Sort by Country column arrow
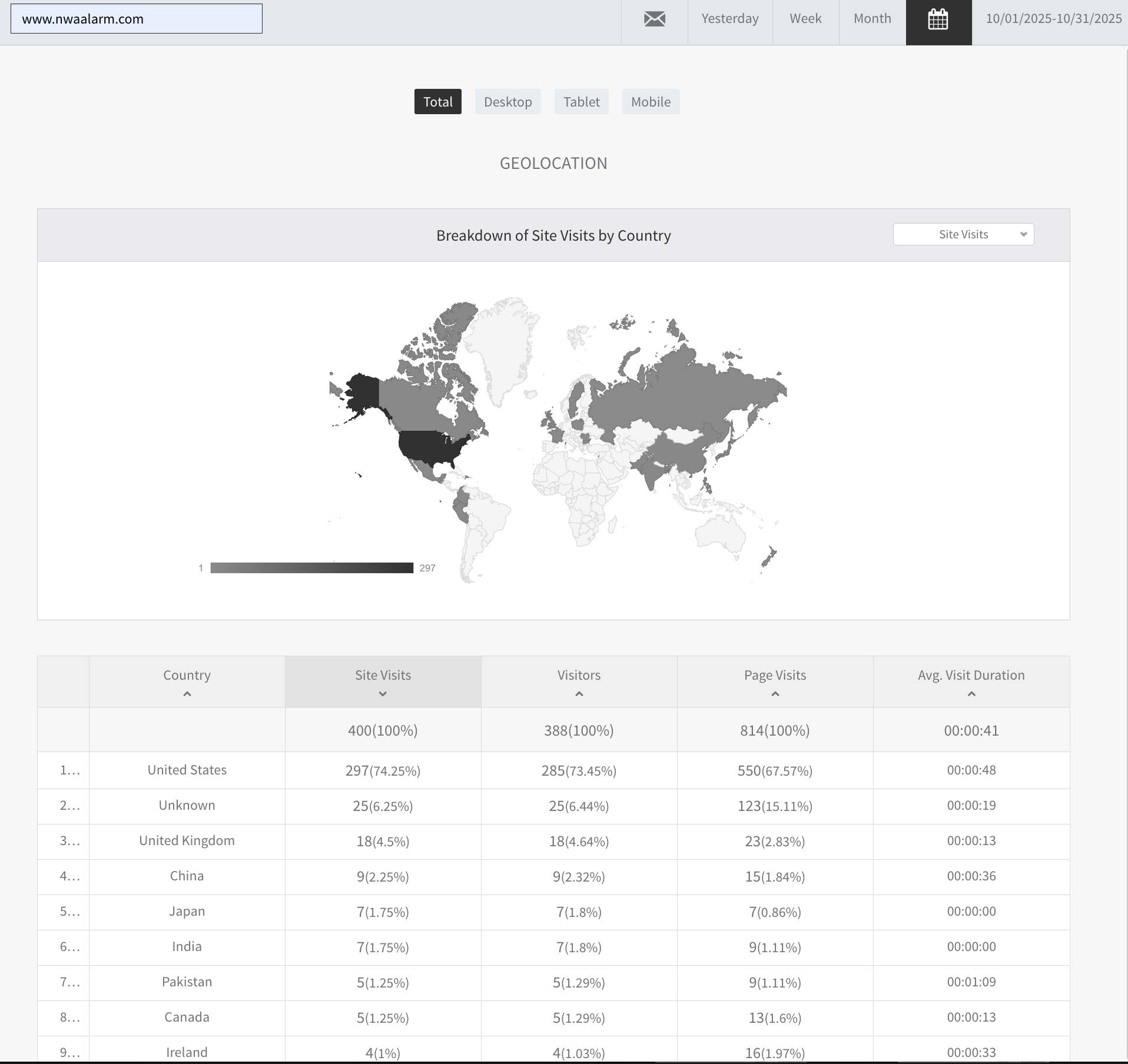1128x1064 pixels. (187, 694)
